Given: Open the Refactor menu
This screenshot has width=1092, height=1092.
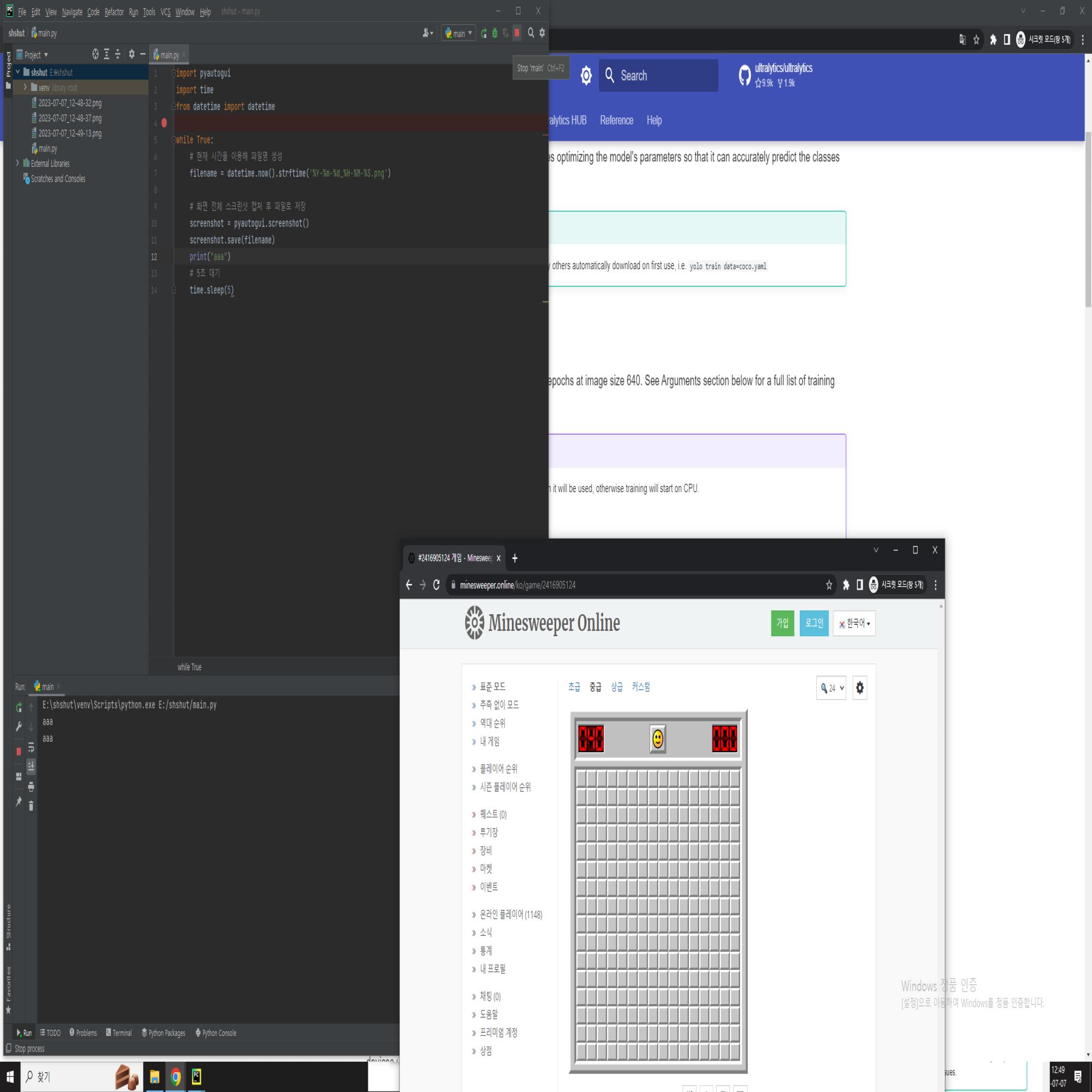Looking at the screenshot, I should point(114,11).
